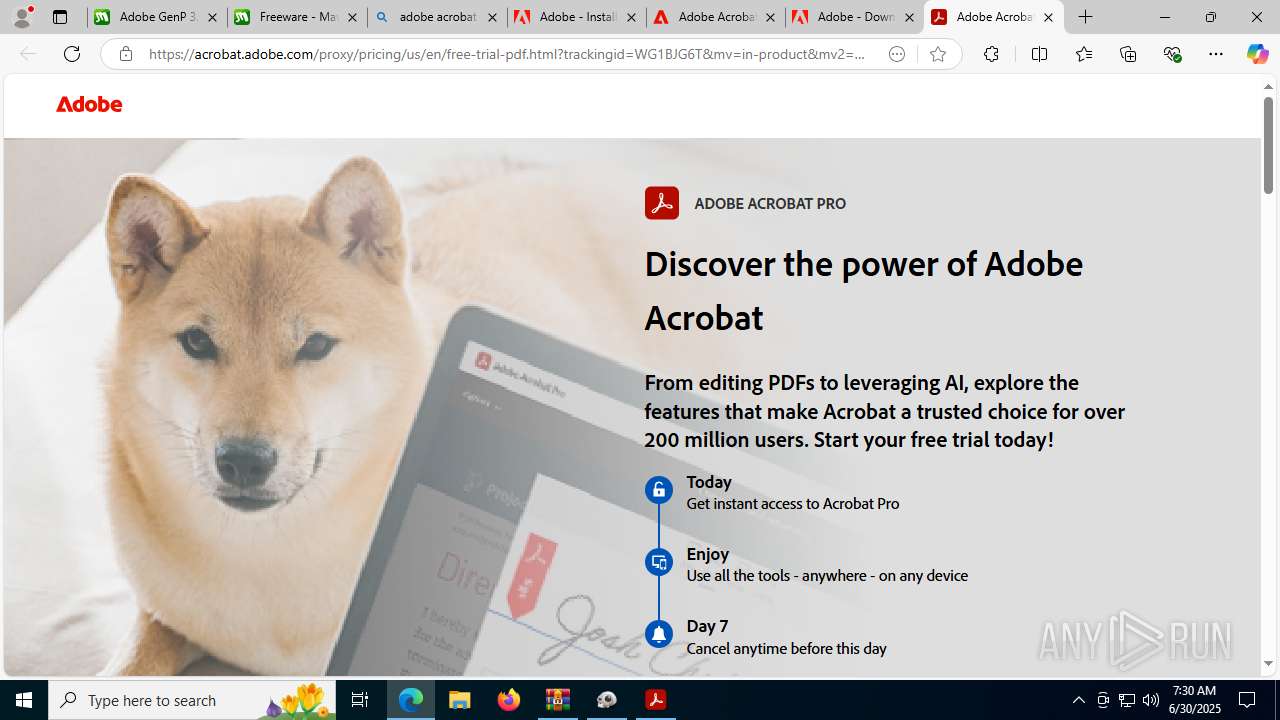The image size is (1280, 720).
Task: Open File Explorer from taskbar
Action: click(x=460, y=700)
